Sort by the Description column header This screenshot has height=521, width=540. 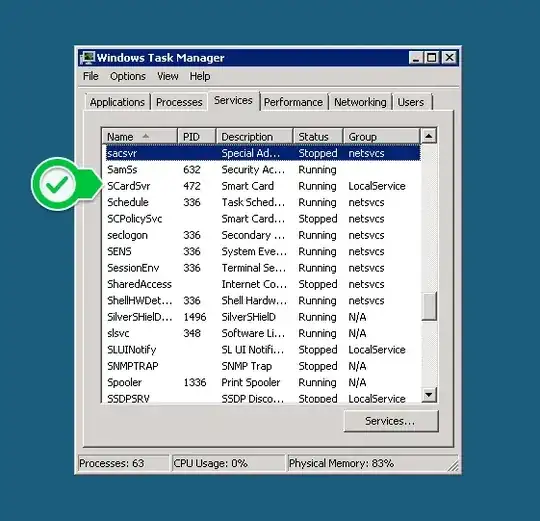coord(255,137)
